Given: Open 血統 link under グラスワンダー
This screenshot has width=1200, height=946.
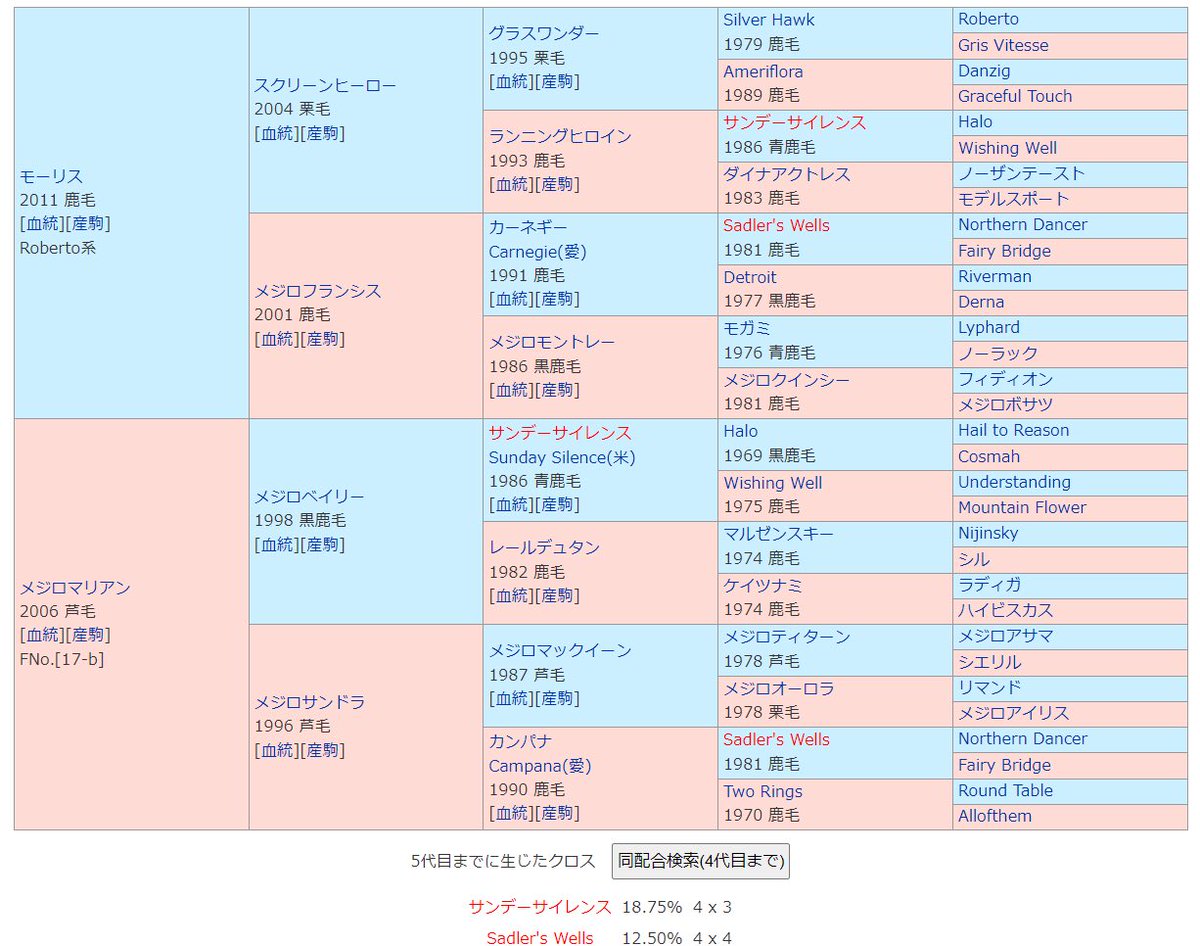Looking at the screenshot, I should 512,81.
